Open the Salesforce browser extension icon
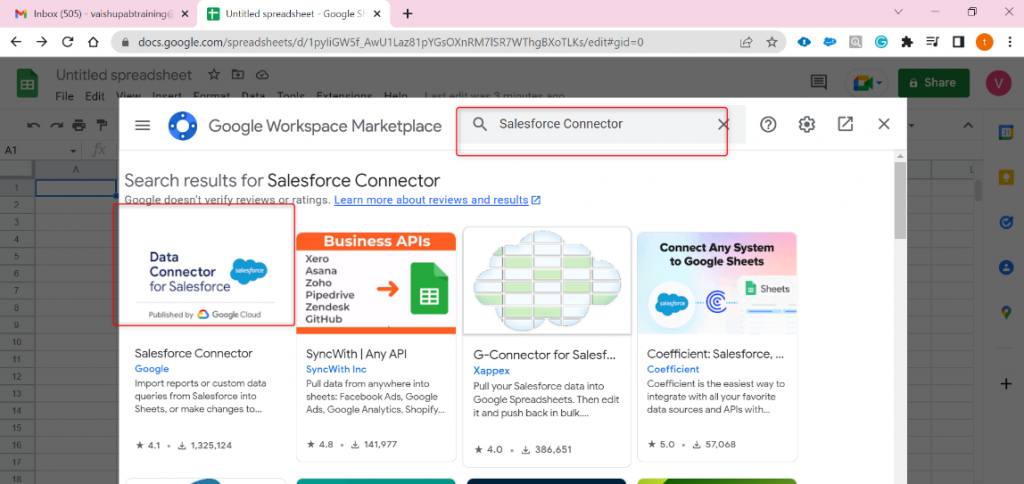Image resolution: width=1024 pixels, height=484 pixels. 830,42
